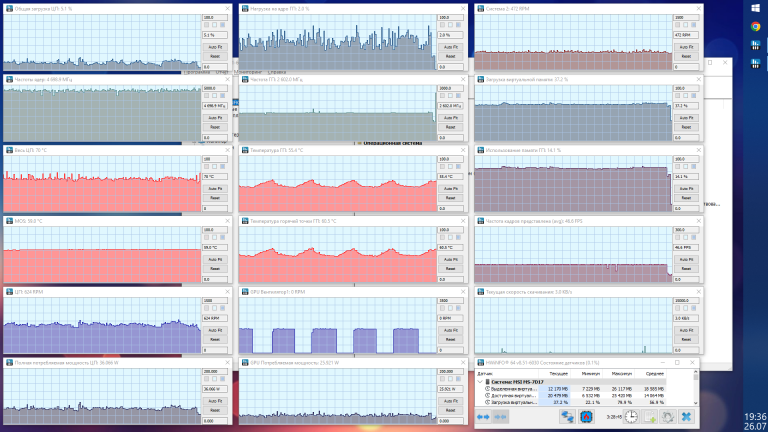Click maximum value field in Частоты ядер graph
This screenshot has width=768, height=432.
pyautogui.click(x=215, y=88)
